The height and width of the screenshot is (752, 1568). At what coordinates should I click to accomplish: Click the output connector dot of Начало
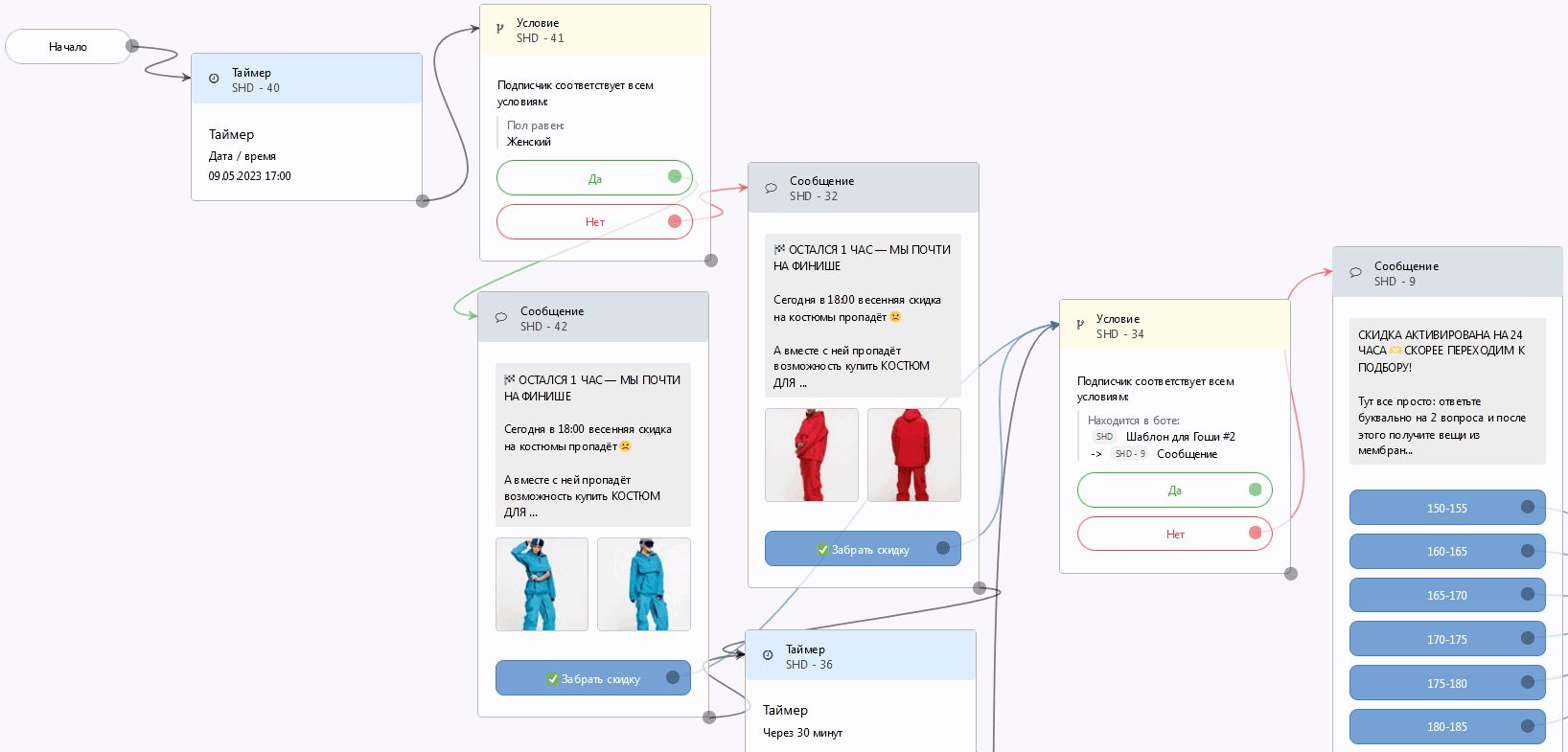point(132,46)
